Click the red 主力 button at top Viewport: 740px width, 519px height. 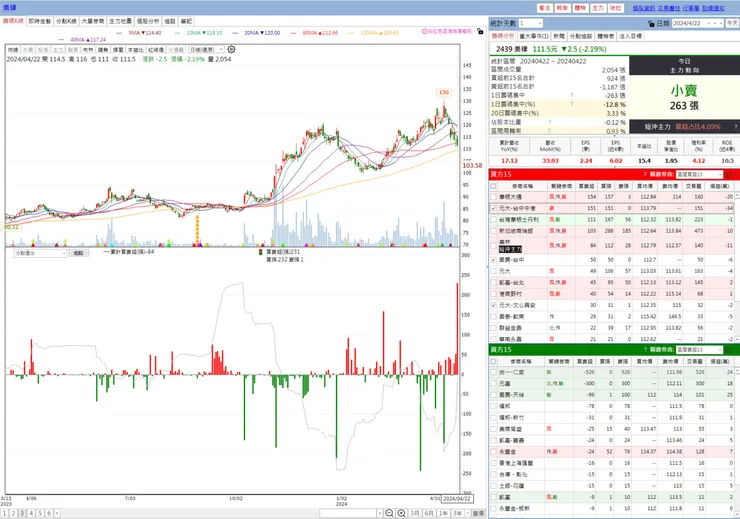pyautogui.click(x=598, y=8)
